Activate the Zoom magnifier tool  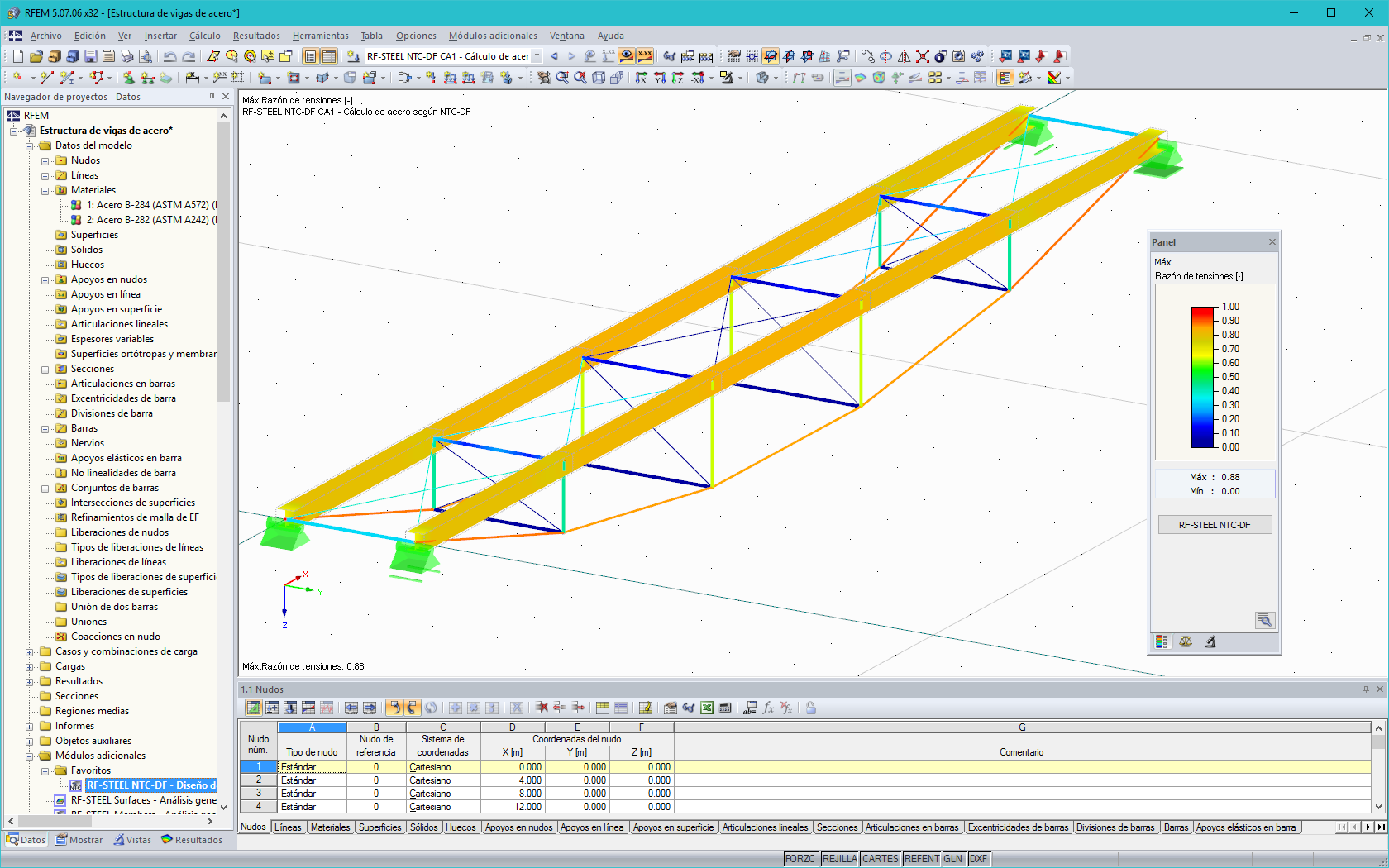tap(231, 55)
